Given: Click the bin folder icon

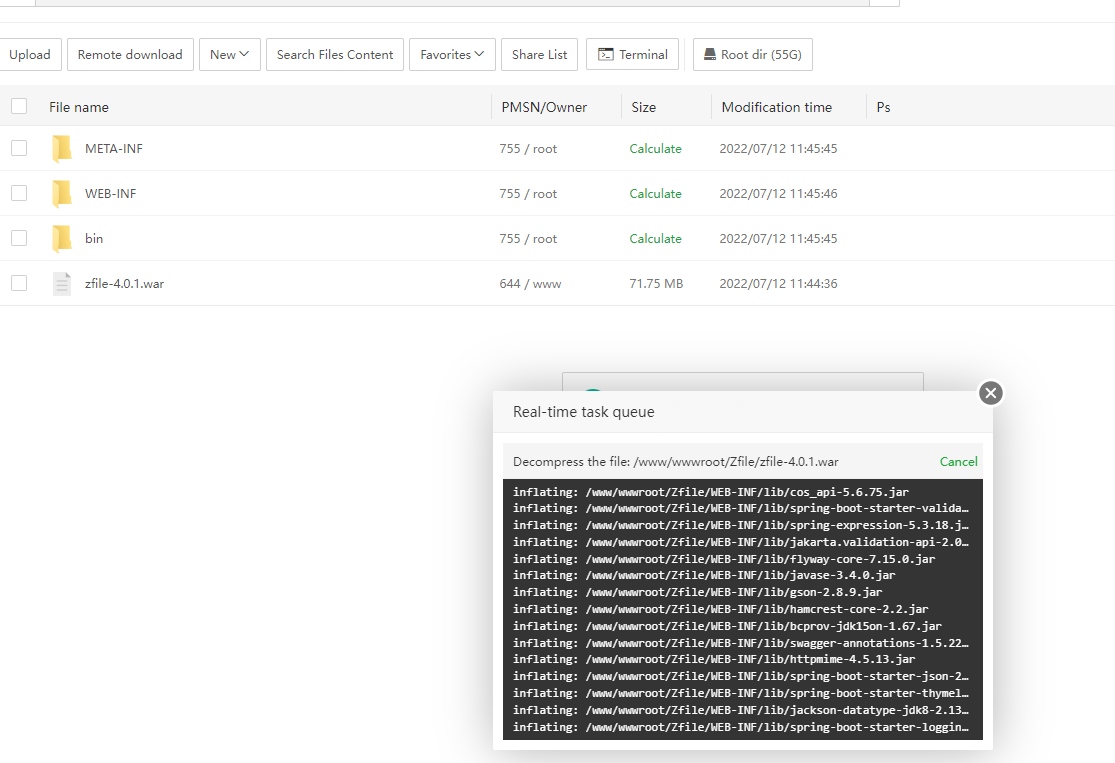Looking at the screenshot, I should point(62,239).
